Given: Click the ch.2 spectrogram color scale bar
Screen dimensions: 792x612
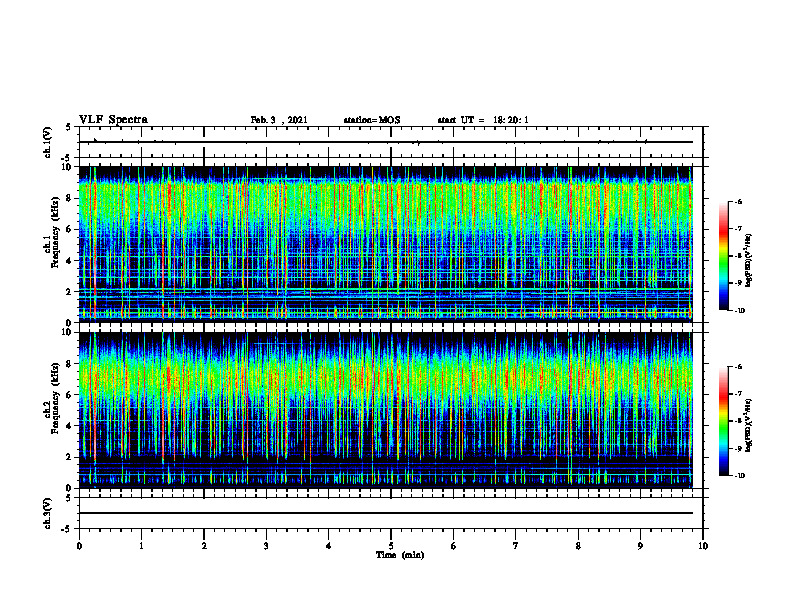Looking at the screenshot, I should click(723, 421).
